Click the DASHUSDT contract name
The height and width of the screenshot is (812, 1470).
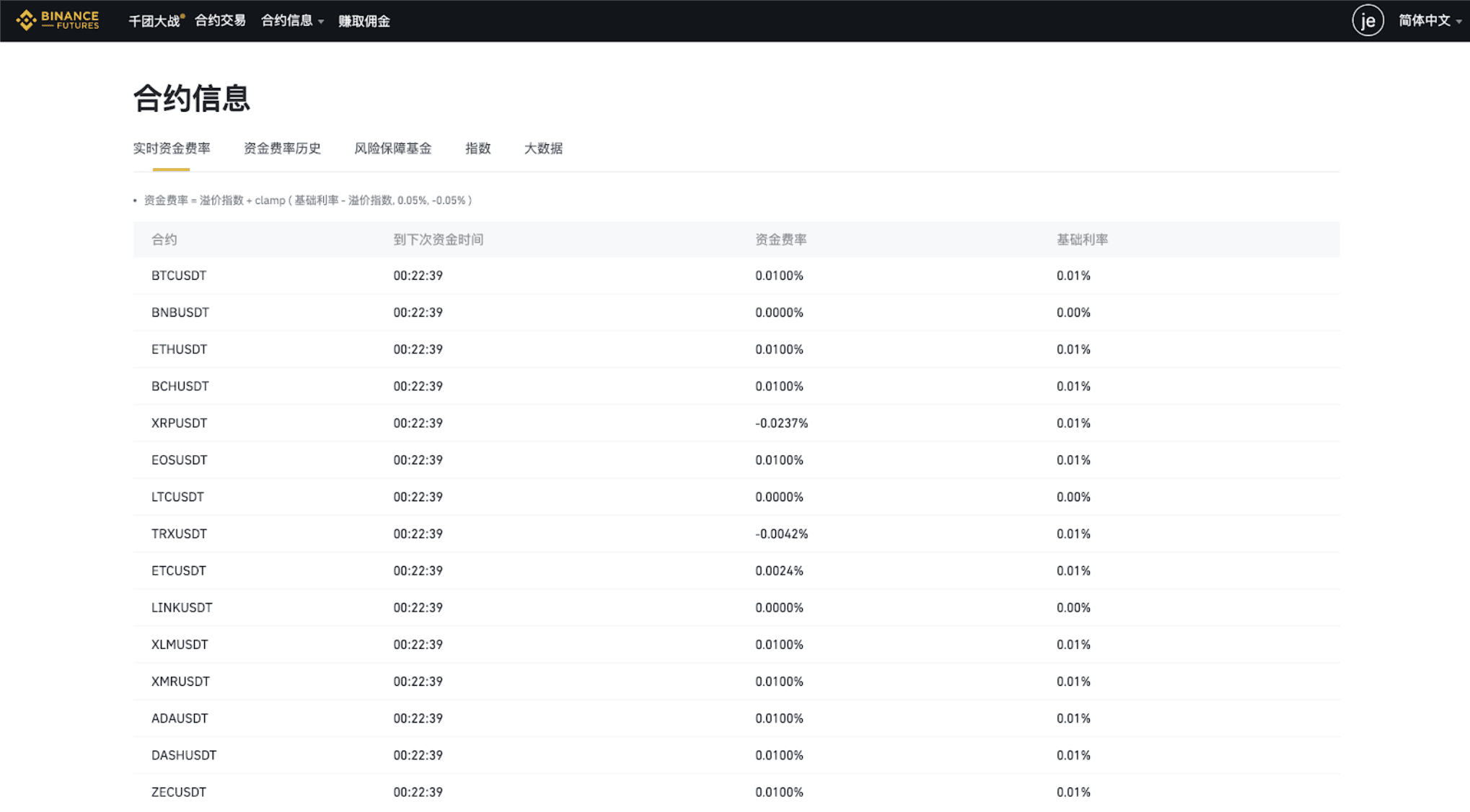point(184,755)
